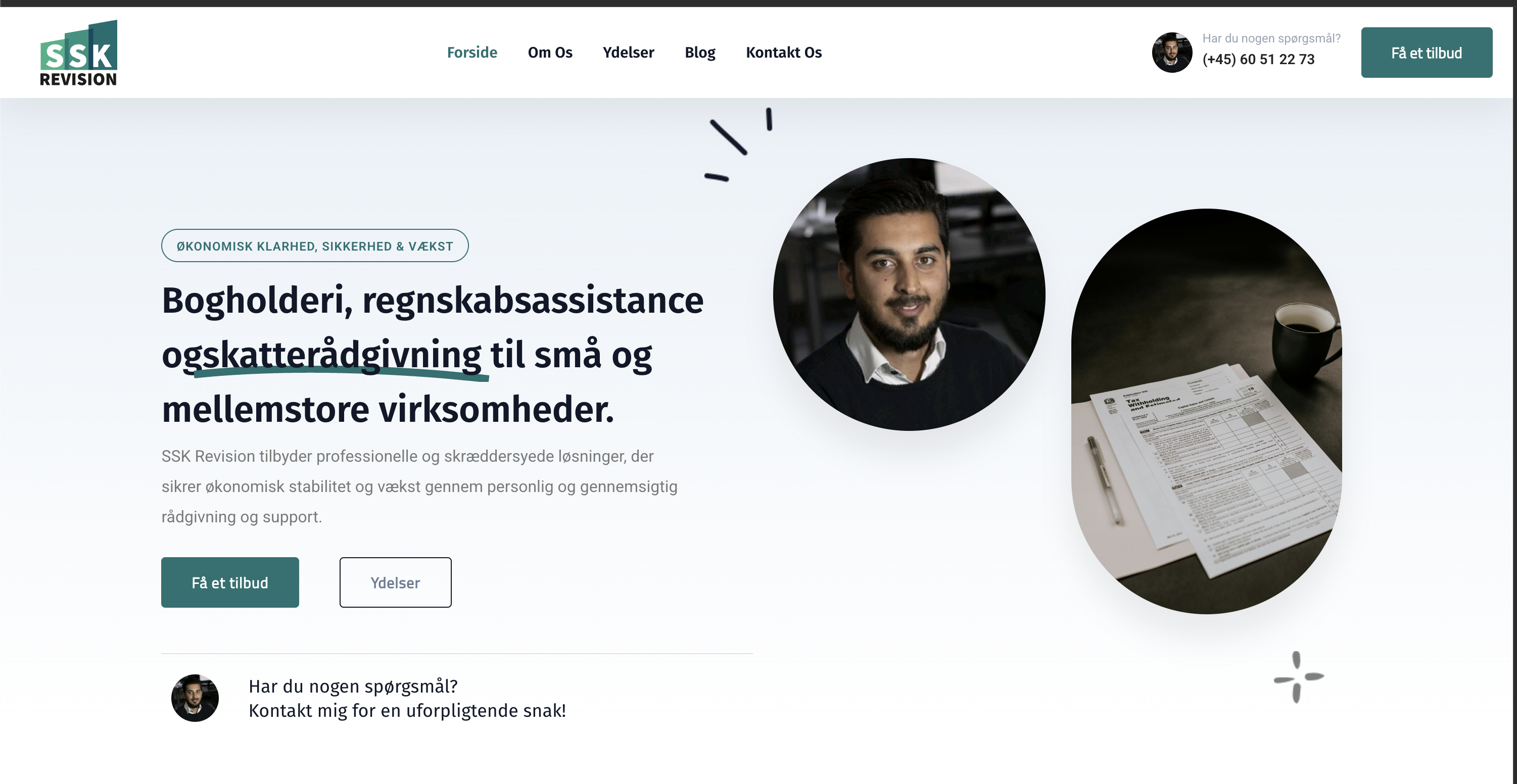This screenshot has width=1517, height=784.
Task: Click the large round portrait photo
Action: tap(909, 295)
